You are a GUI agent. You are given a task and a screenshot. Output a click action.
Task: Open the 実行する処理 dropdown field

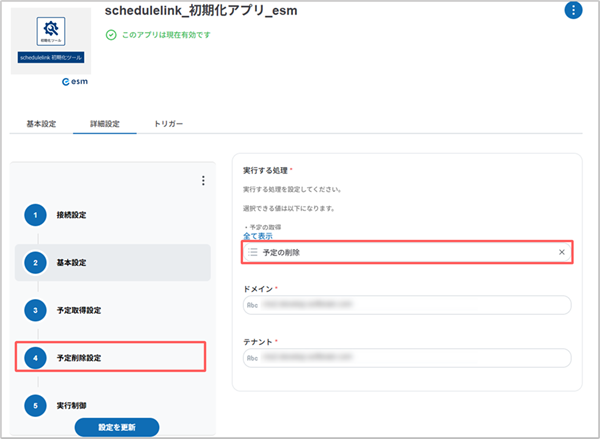click(x=407, y=253)
